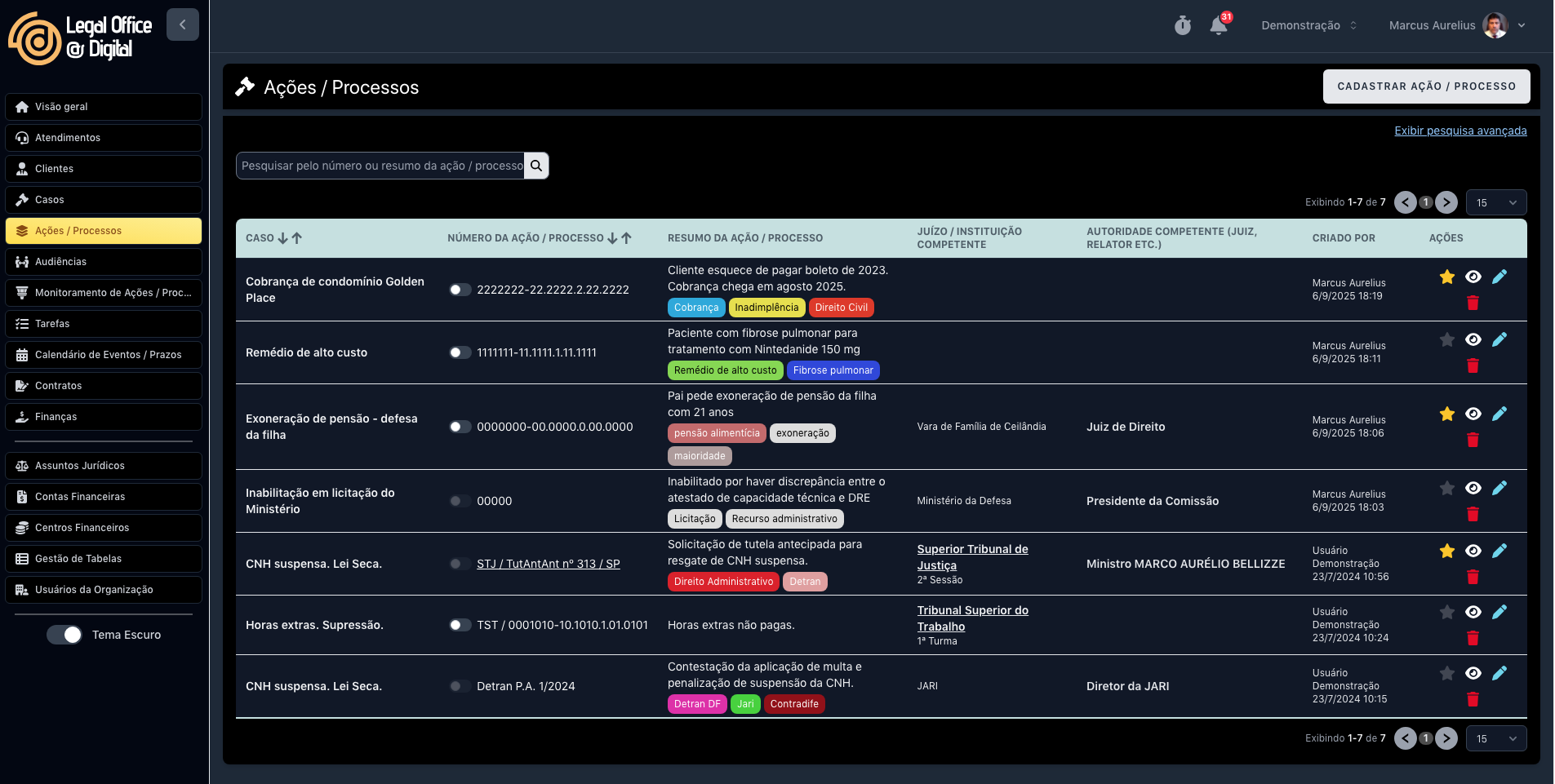Viewport: 1555px width, 784px height.
Task: Go to next page arrow at top
Action: [x=1446, y=202]
